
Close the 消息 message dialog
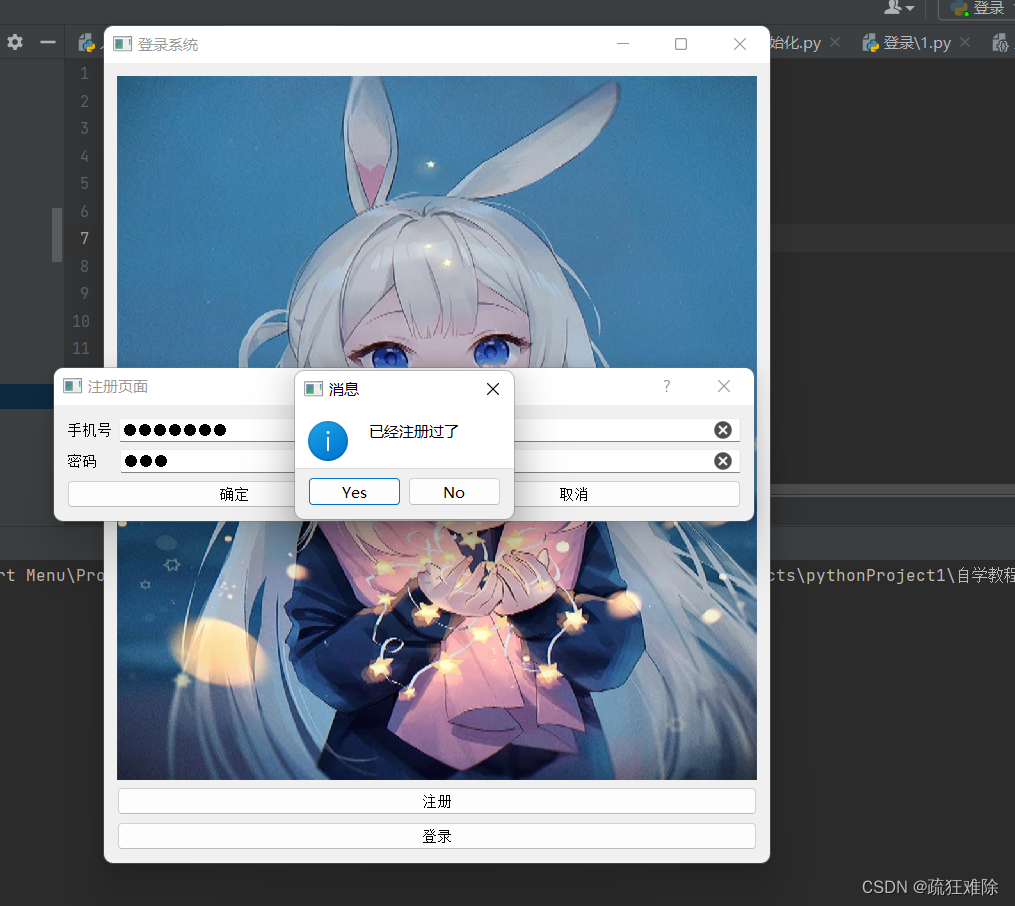tap(493, 389)
